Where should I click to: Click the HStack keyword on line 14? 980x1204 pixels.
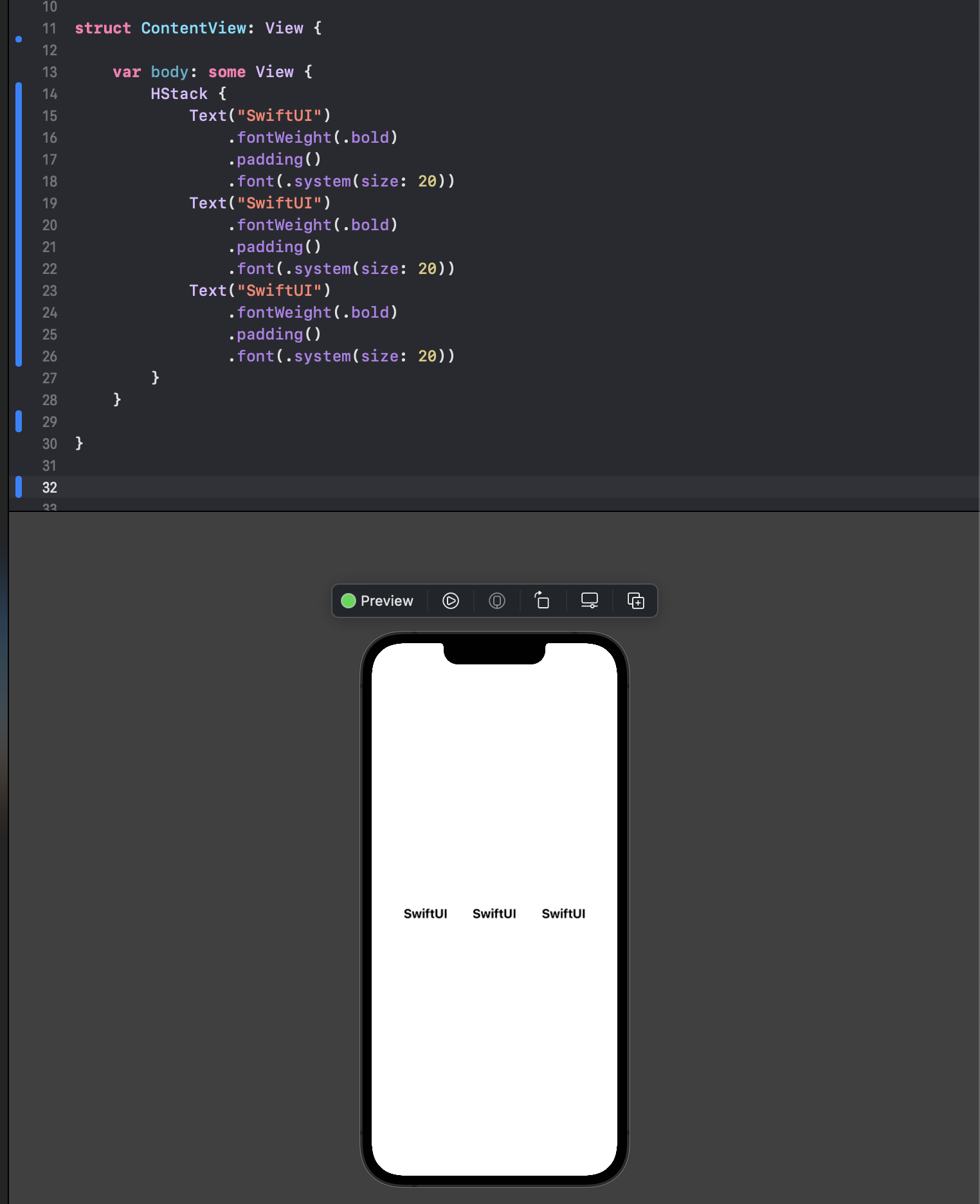click(x=179, y=94)
